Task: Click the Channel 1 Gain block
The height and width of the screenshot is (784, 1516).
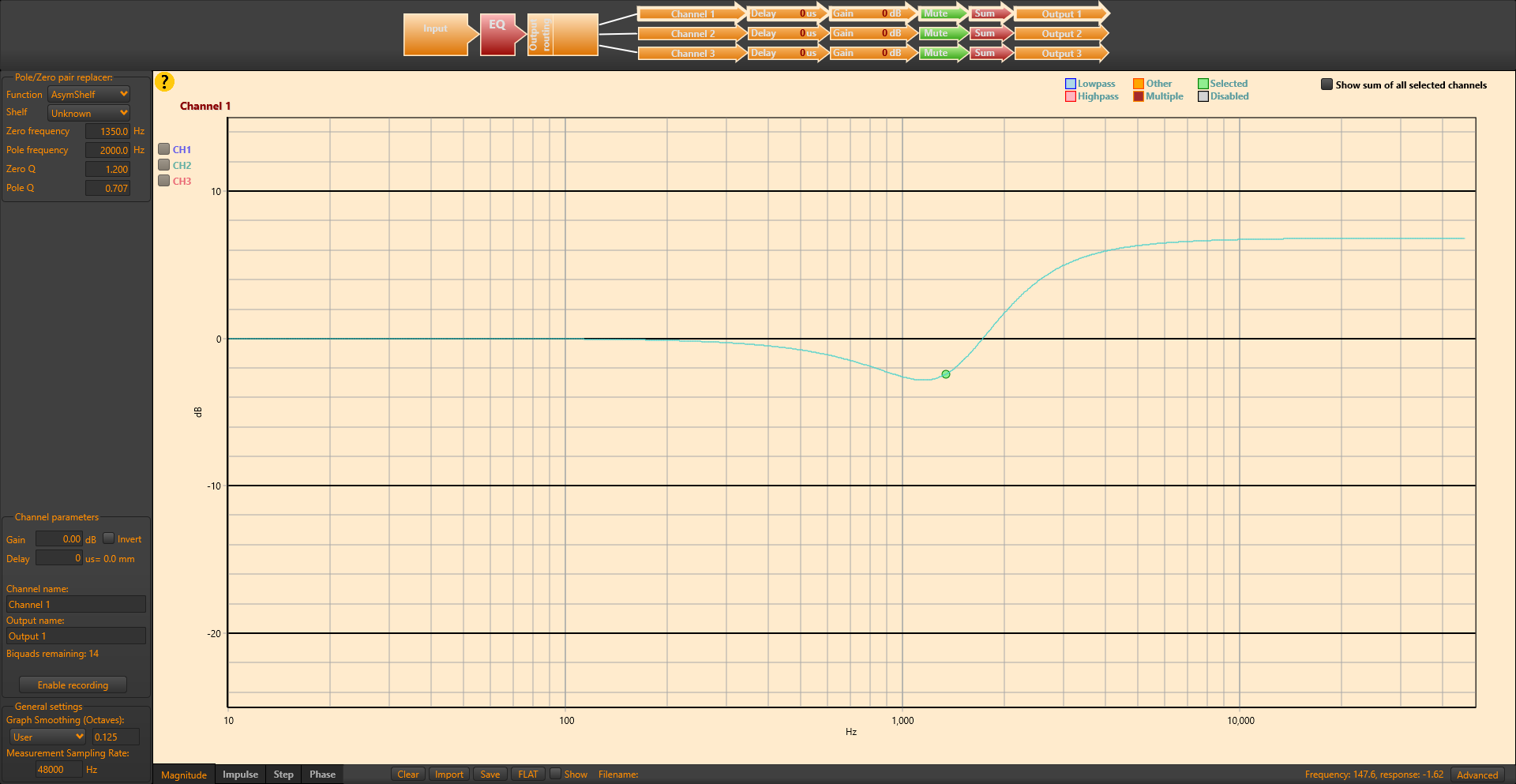Action: (x=873, y=13)
